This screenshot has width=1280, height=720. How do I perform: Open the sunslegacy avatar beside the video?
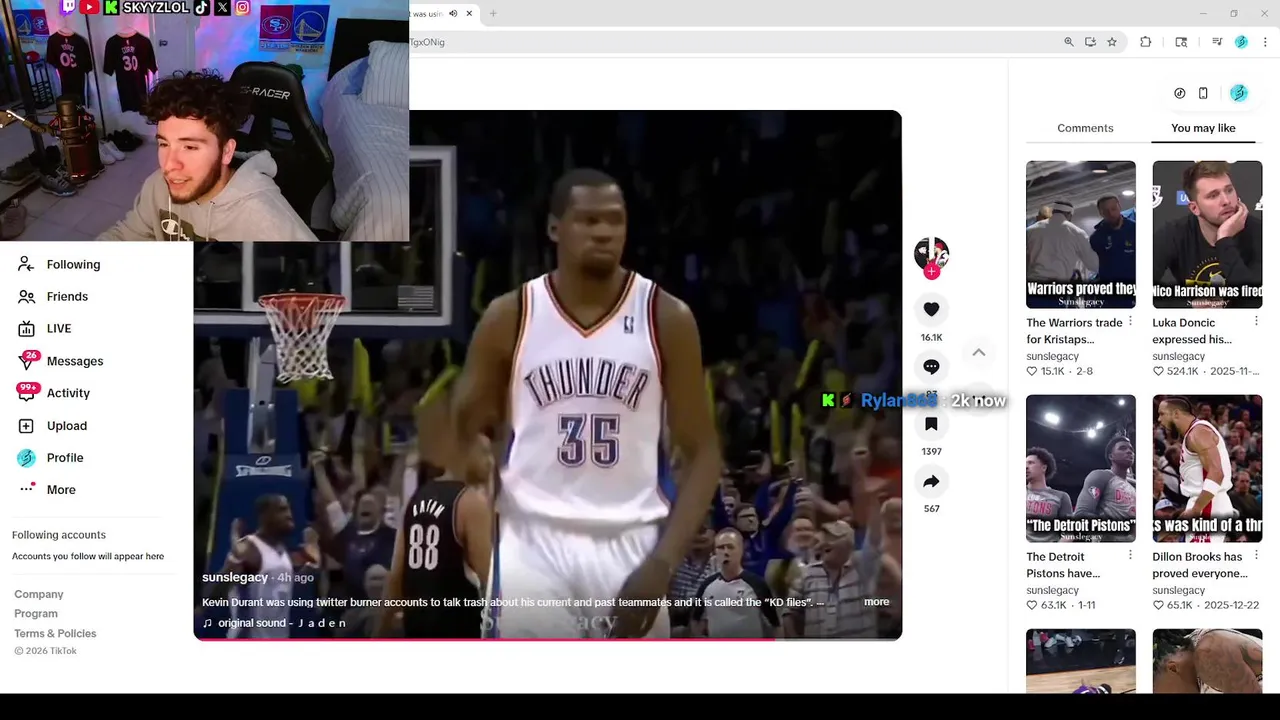tap(931, 254)
